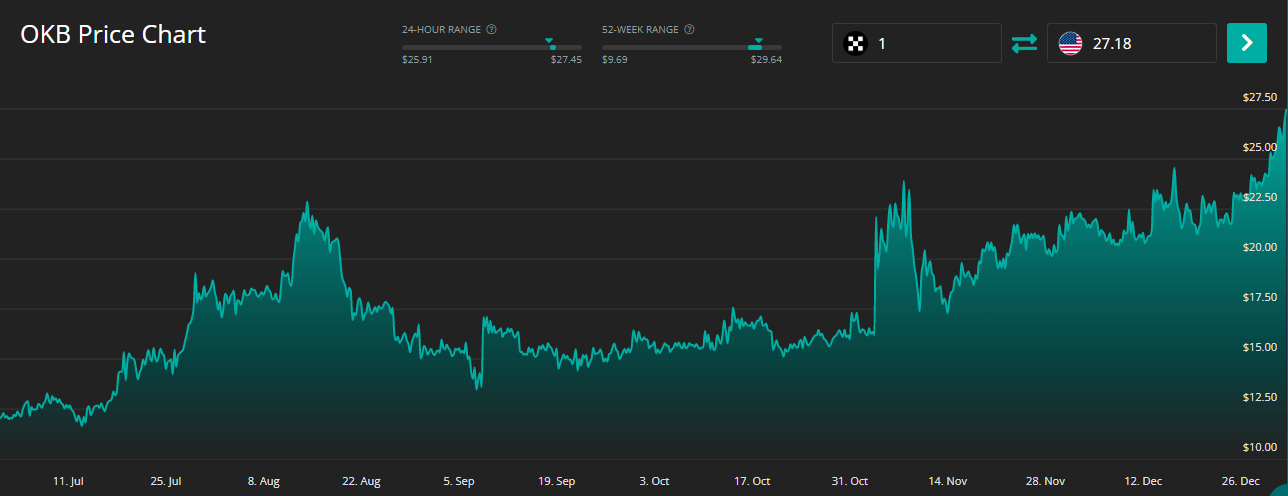Screen dimensions: 1288x496
Task: Open the 24-hour range help icon
Action: [491, 30]
